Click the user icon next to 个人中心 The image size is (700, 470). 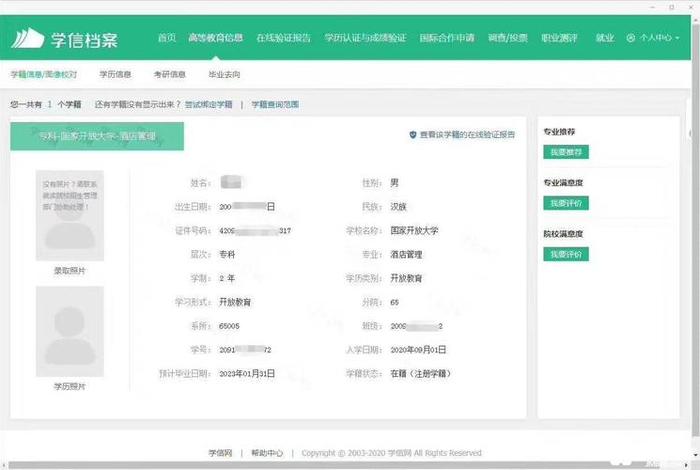(631, 38)
